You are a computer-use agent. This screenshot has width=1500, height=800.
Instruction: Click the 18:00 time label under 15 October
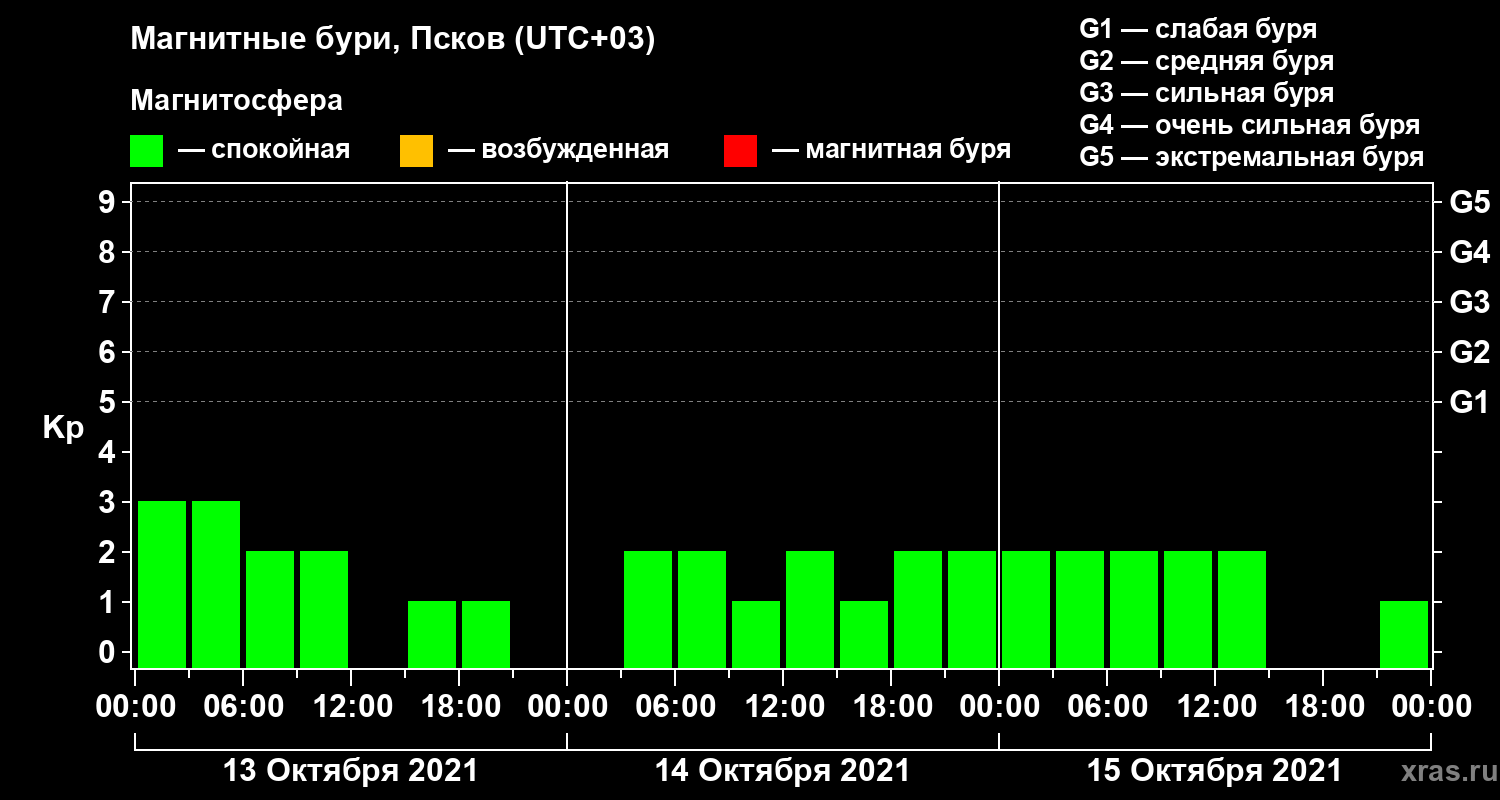1323,707
